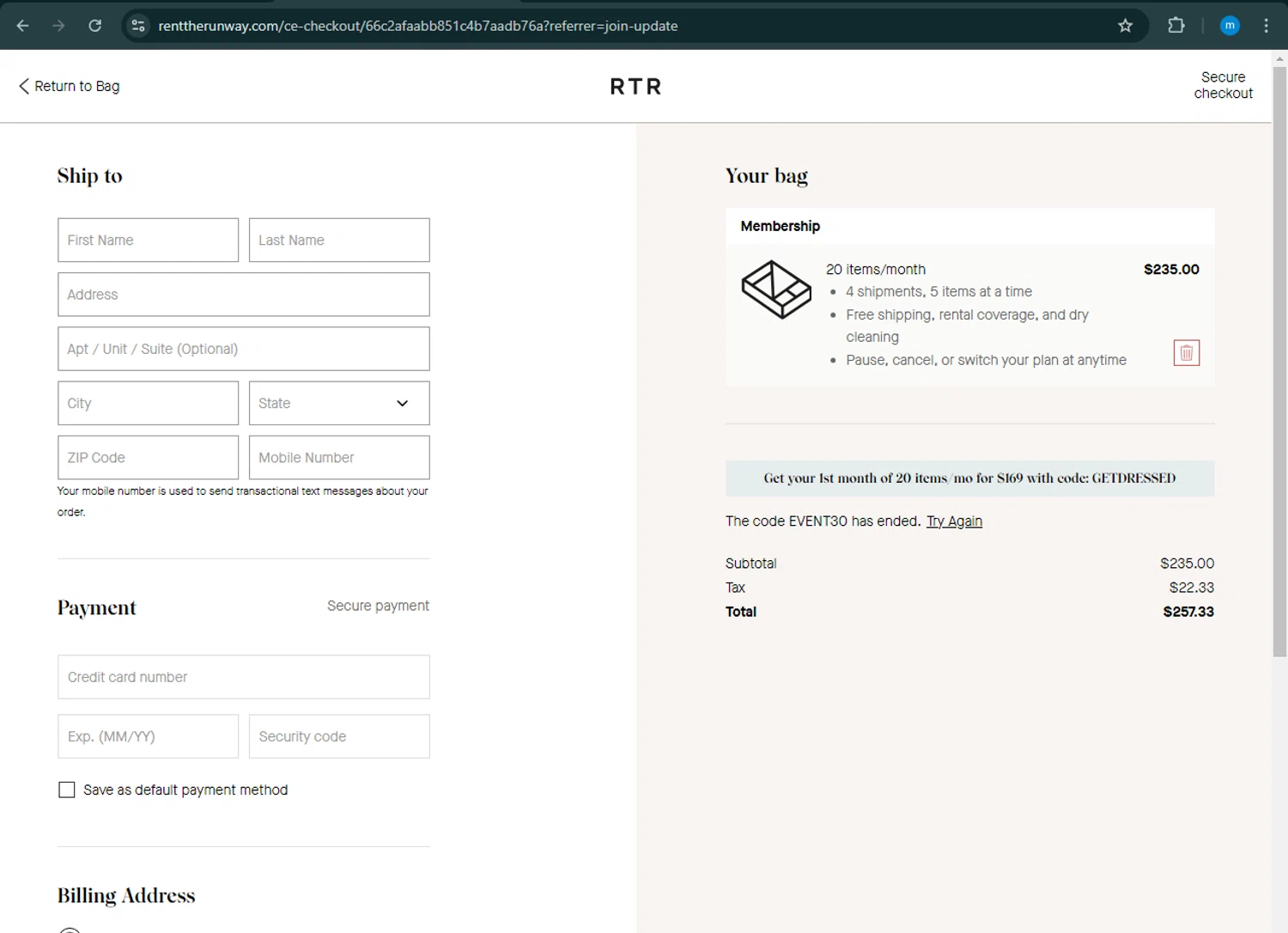Click the Secure payment label
The height and width of the screenshot is (933, 1288).
[x=378, y=606]
